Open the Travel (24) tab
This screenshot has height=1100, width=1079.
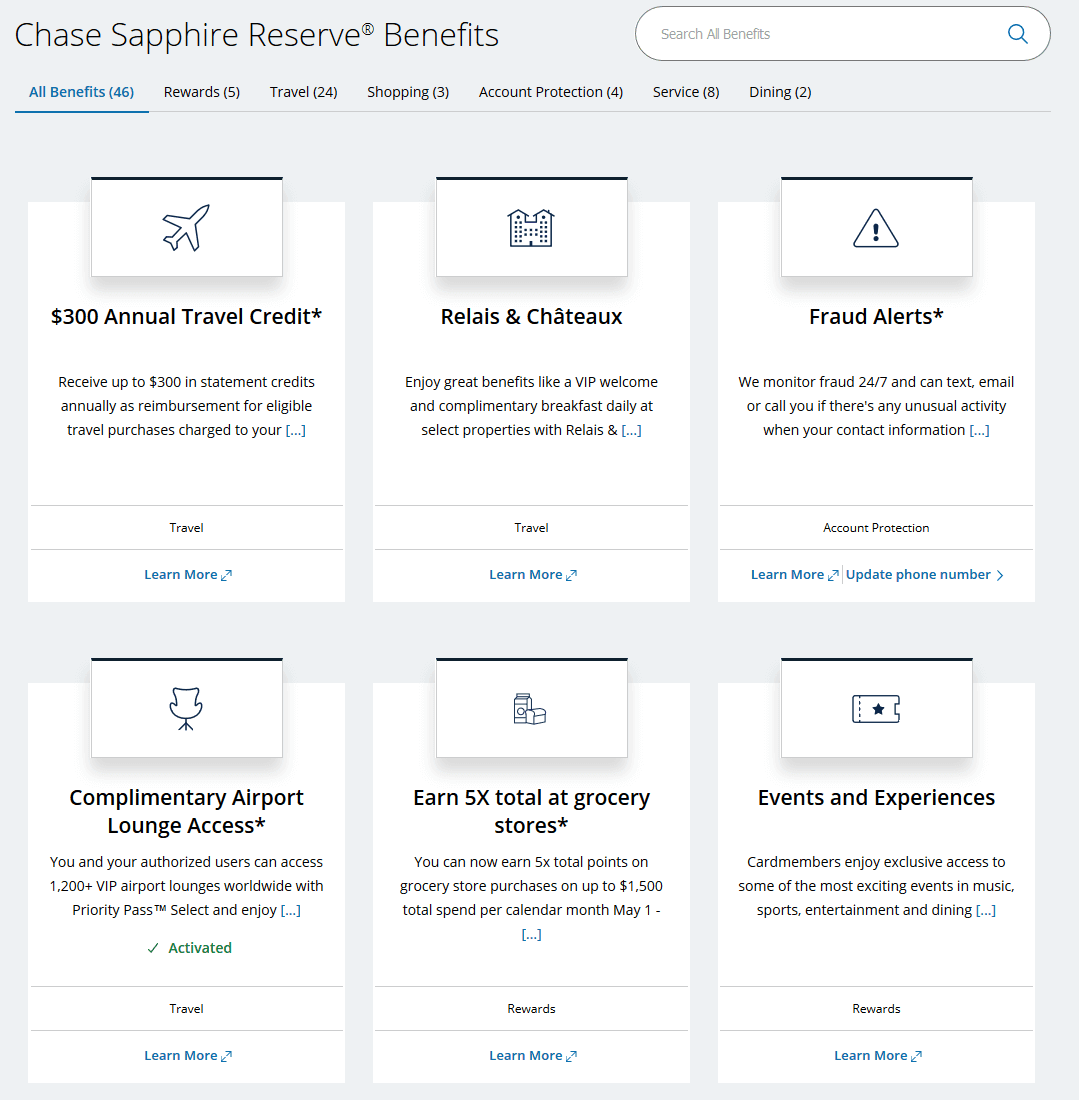tap(303, 92)
